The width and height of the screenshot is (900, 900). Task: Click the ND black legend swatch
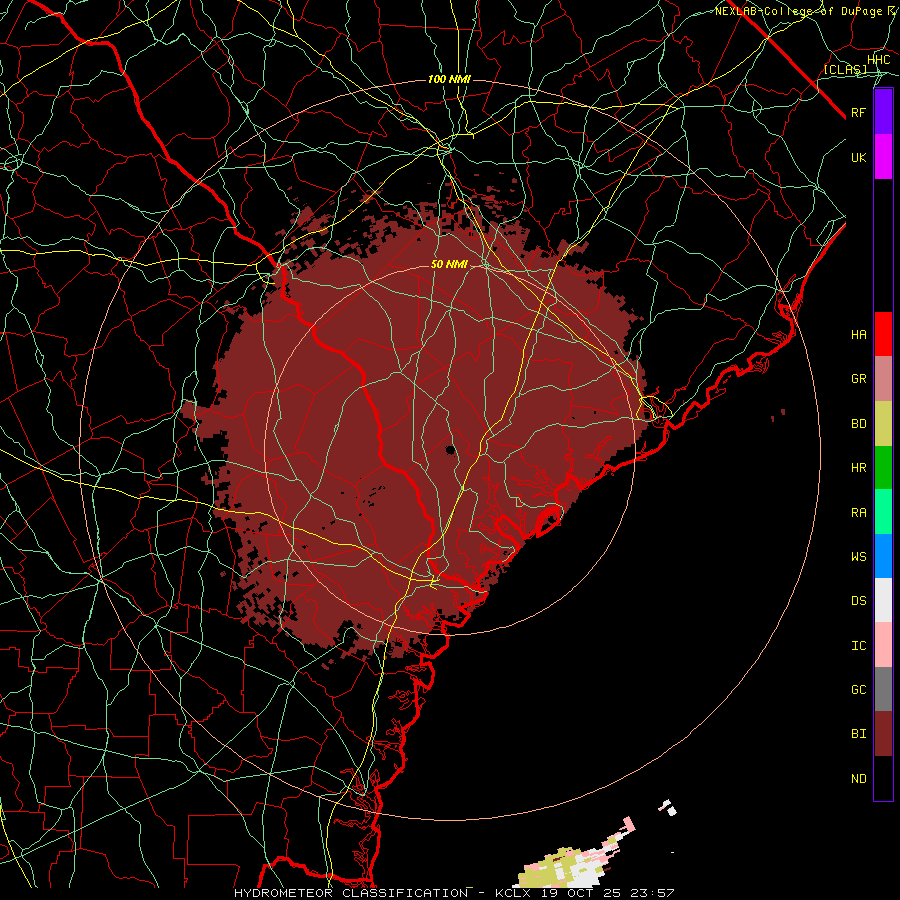(883, 778)
